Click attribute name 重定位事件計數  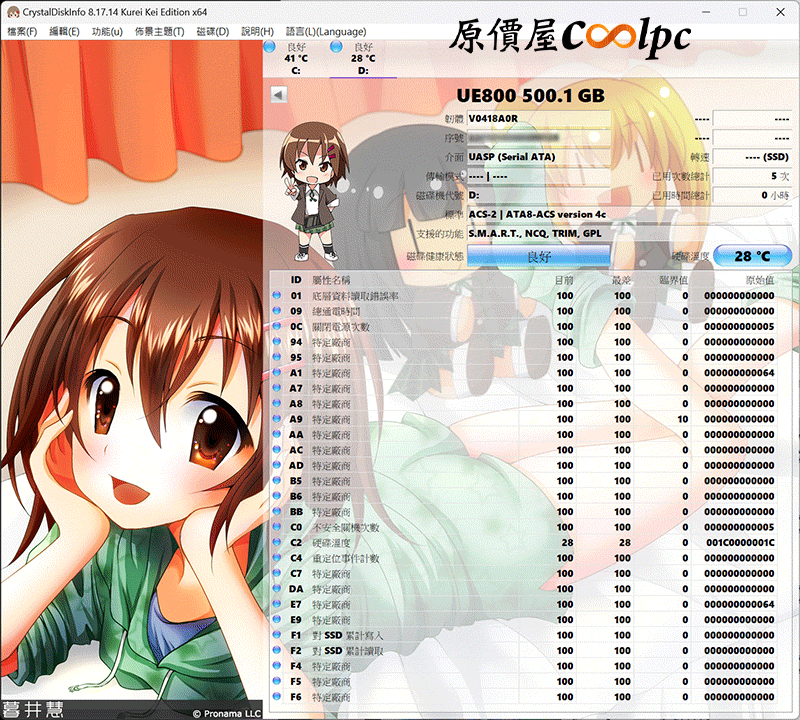(345, 558)
